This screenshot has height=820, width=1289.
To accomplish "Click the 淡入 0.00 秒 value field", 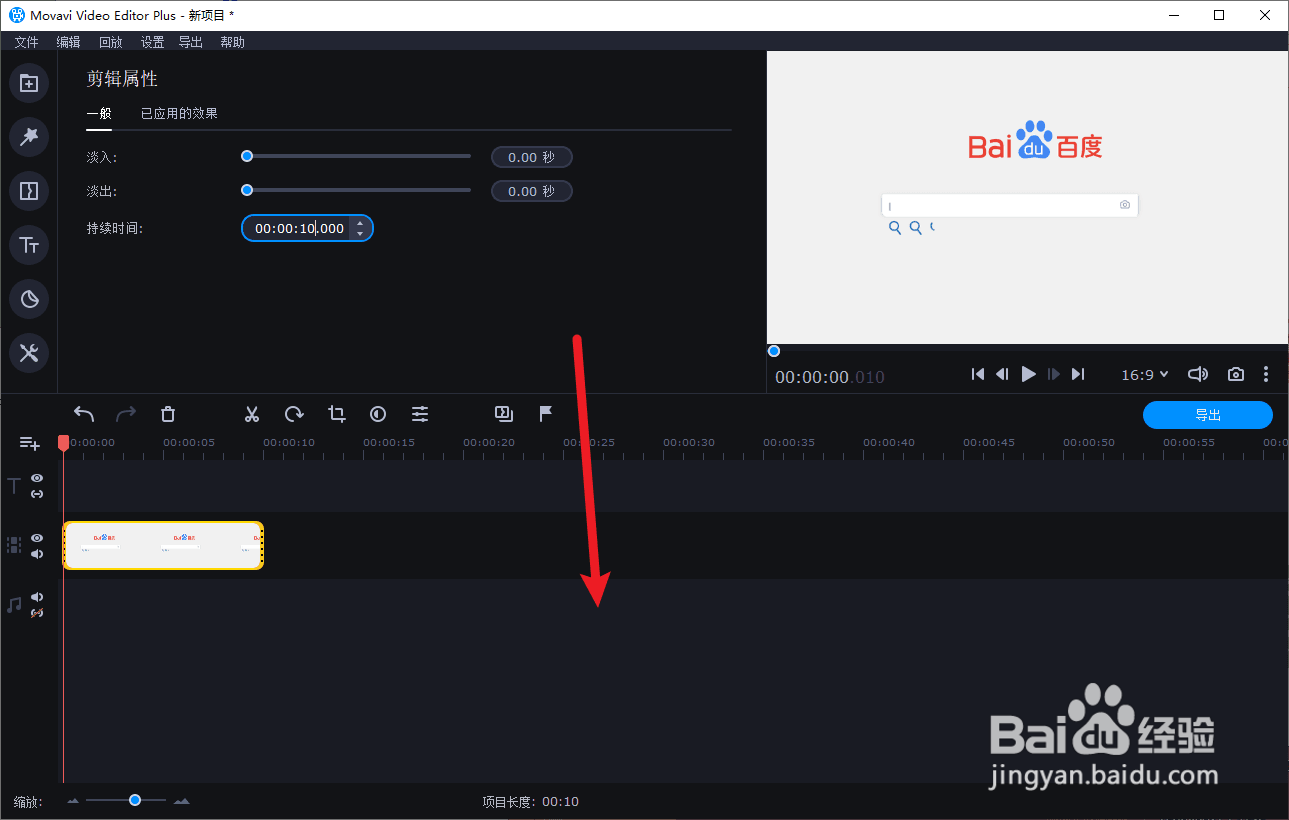I will [x=531, y=157].
